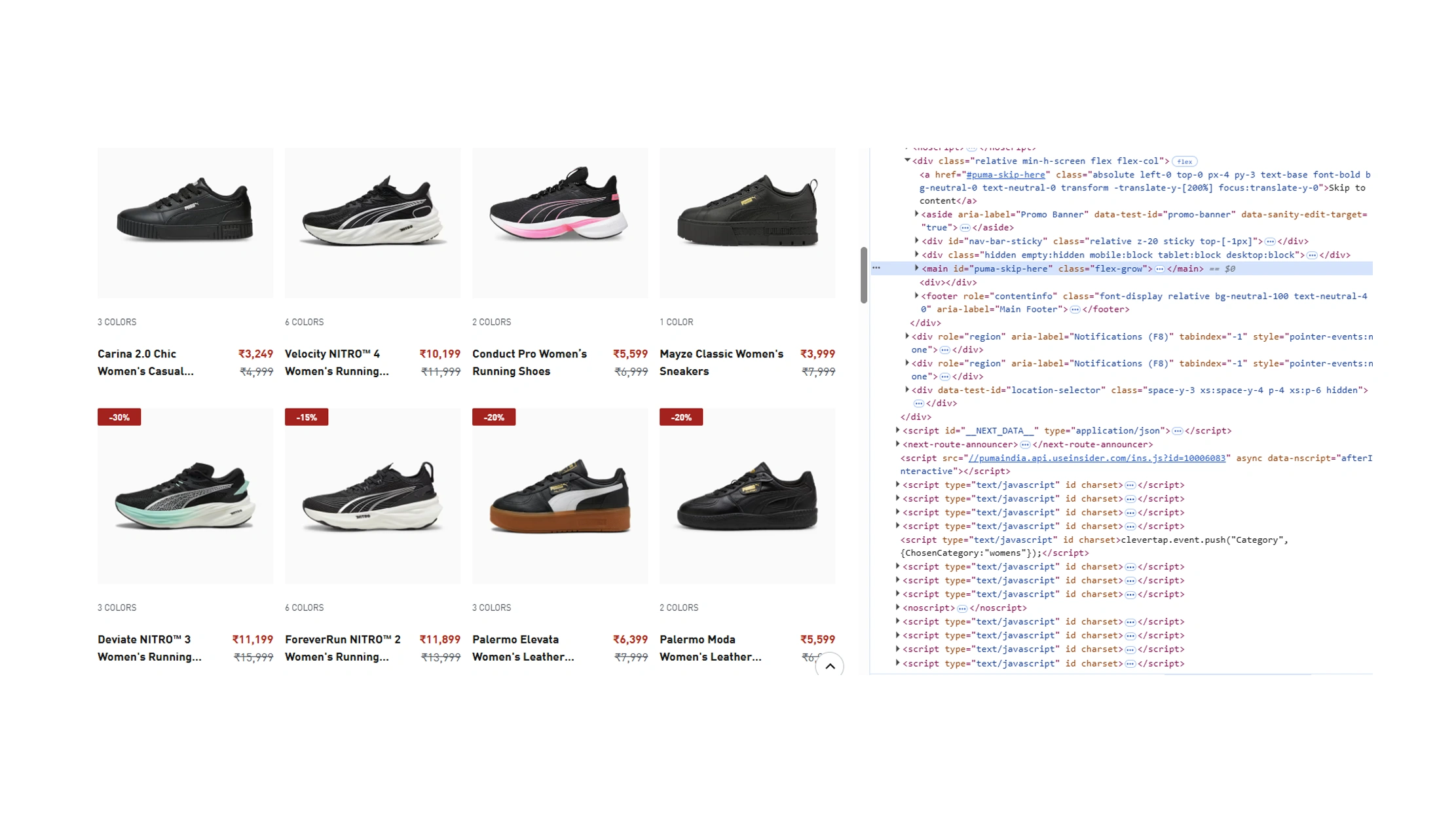Click the ellipsis inside the footer element

coord(1075,310)
